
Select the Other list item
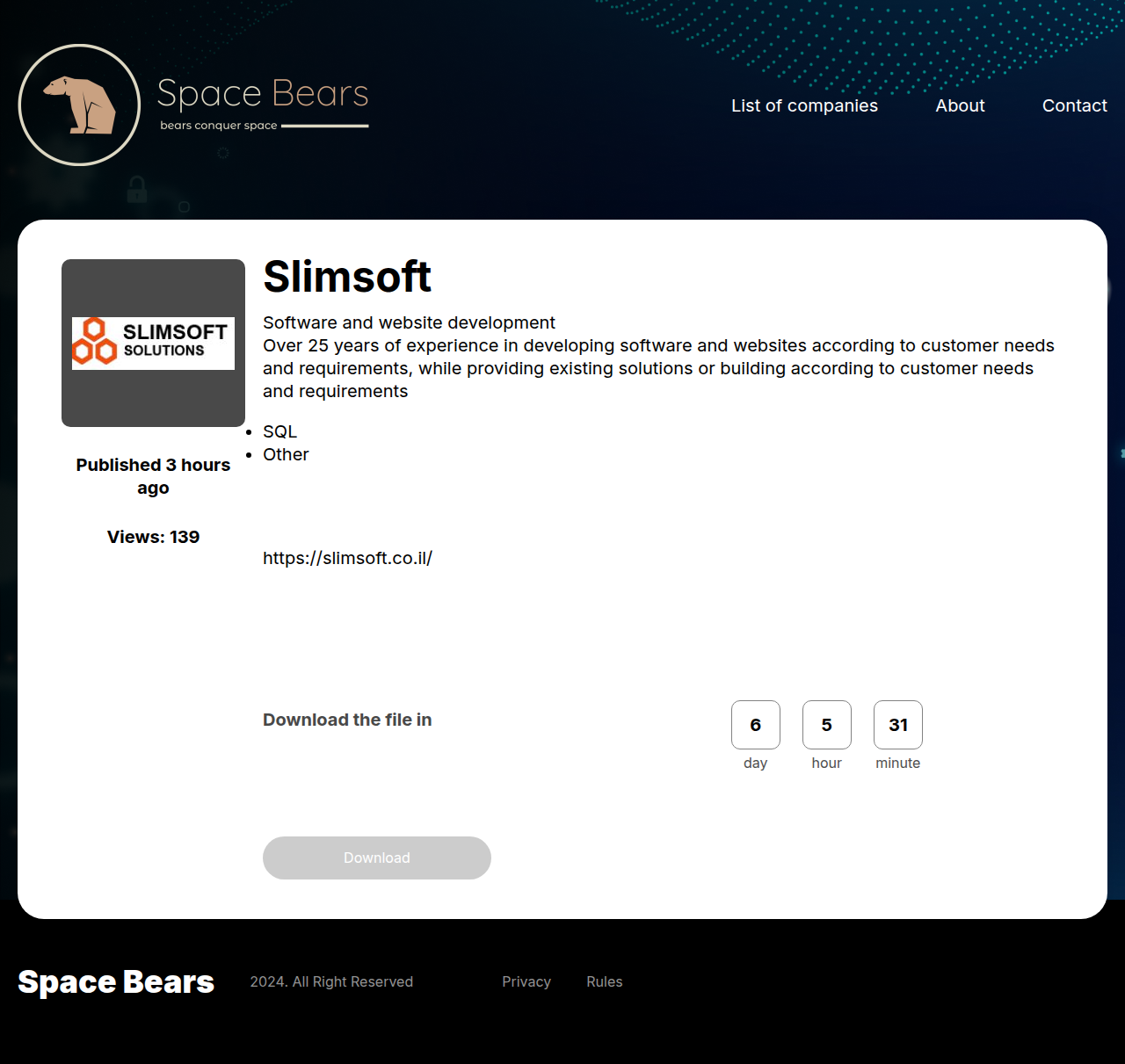[286, 454]
